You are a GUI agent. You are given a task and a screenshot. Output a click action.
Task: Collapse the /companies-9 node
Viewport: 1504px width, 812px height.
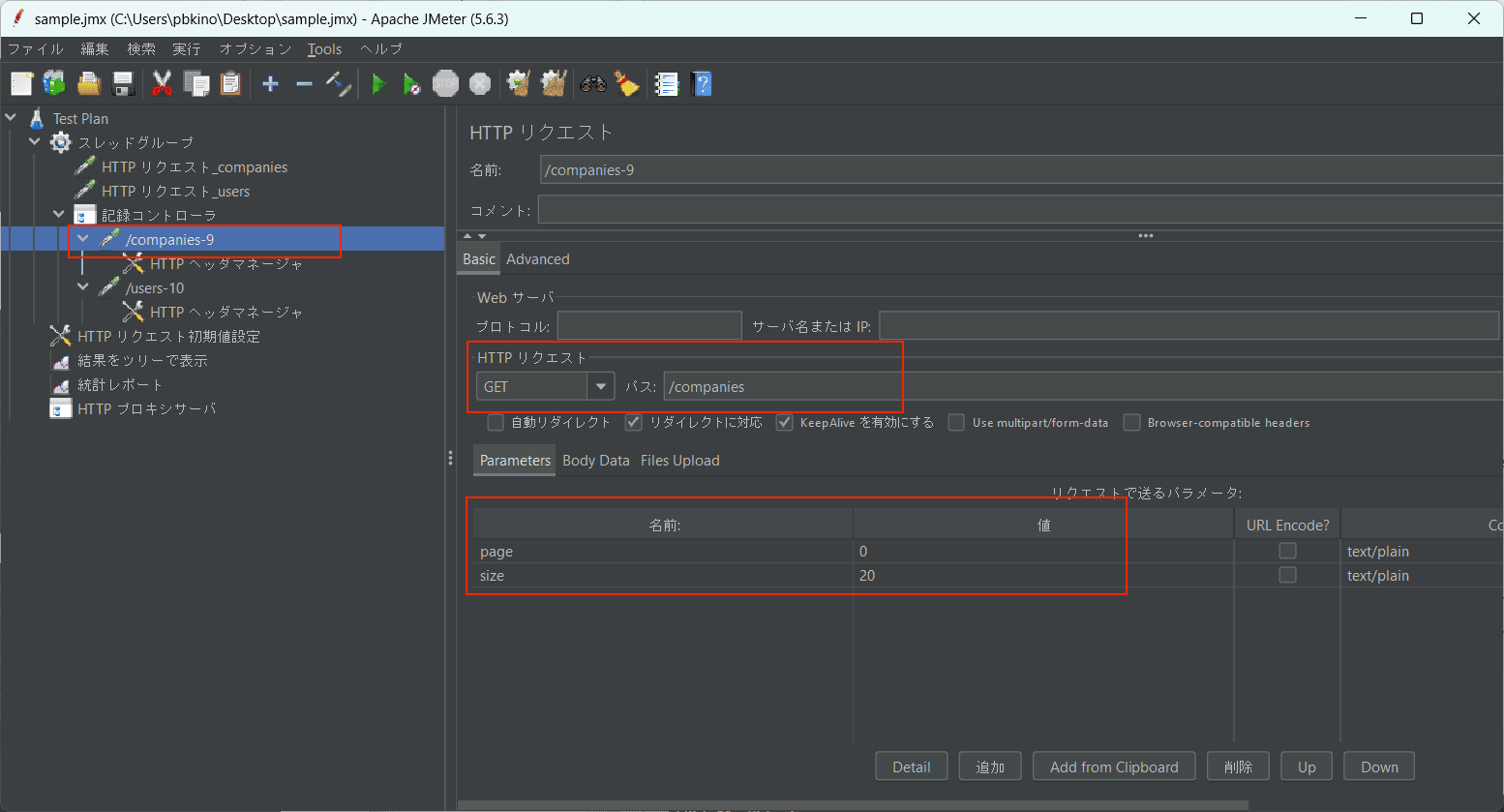83,239
